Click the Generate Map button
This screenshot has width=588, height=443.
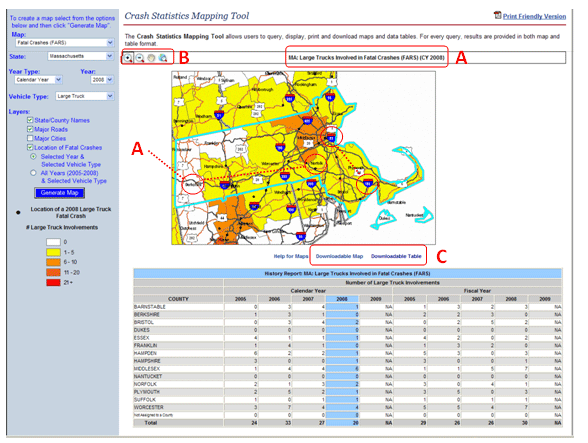tap(60, 193)
